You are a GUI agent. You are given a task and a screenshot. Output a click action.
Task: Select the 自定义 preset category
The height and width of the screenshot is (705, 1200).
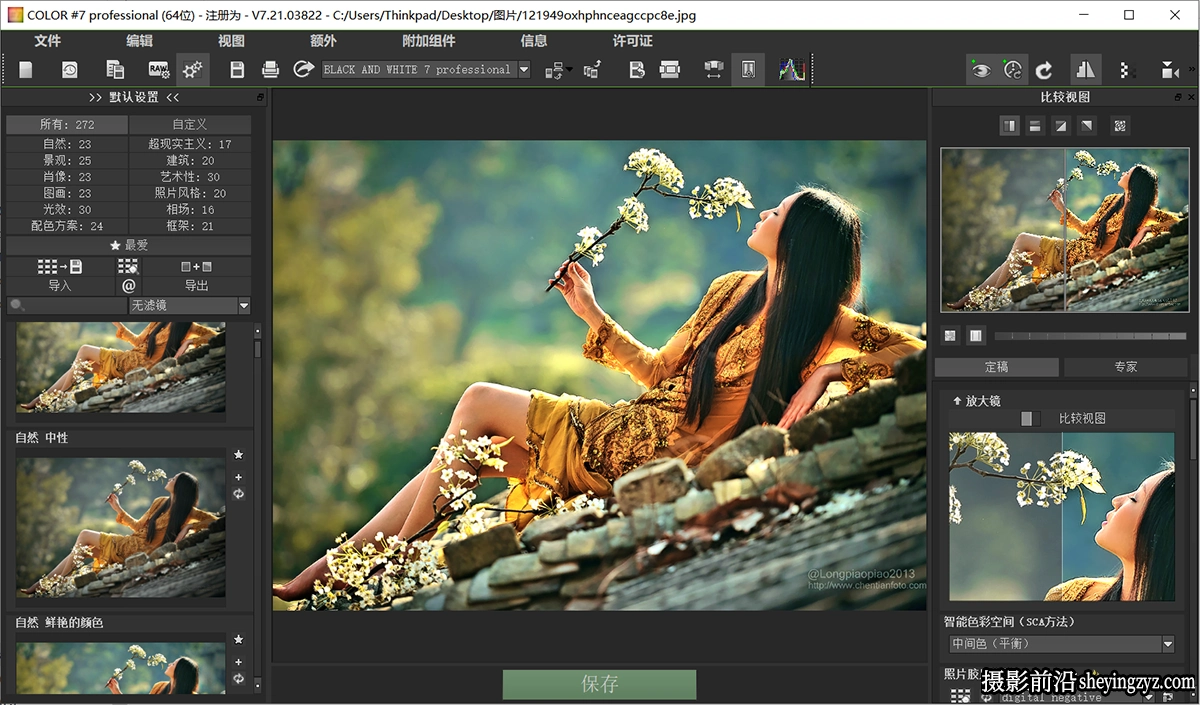pos(190,125)
